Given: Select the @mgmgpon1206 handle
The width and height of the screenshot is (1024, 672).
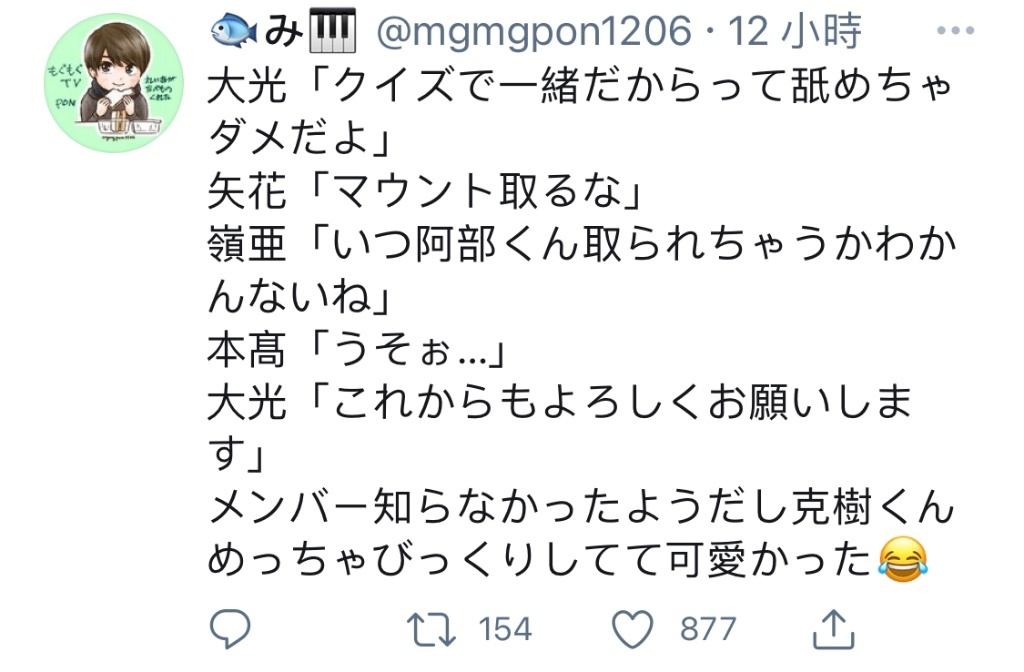Looking at the screenshot, I should [534, 31].
